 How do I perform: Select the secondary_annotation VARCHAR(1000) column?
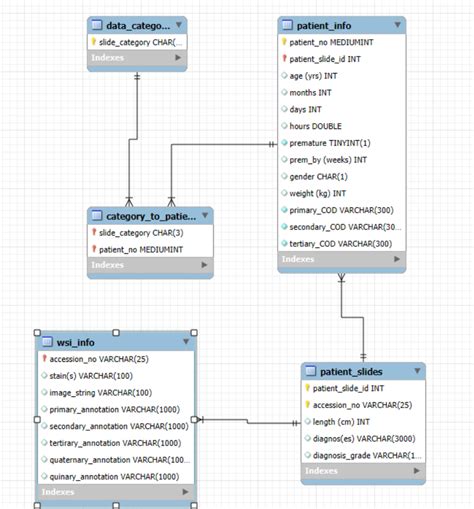(x=116, y=426)
